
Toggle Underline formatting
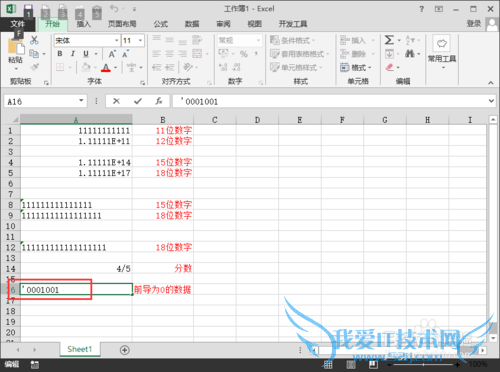click(86, 54)
